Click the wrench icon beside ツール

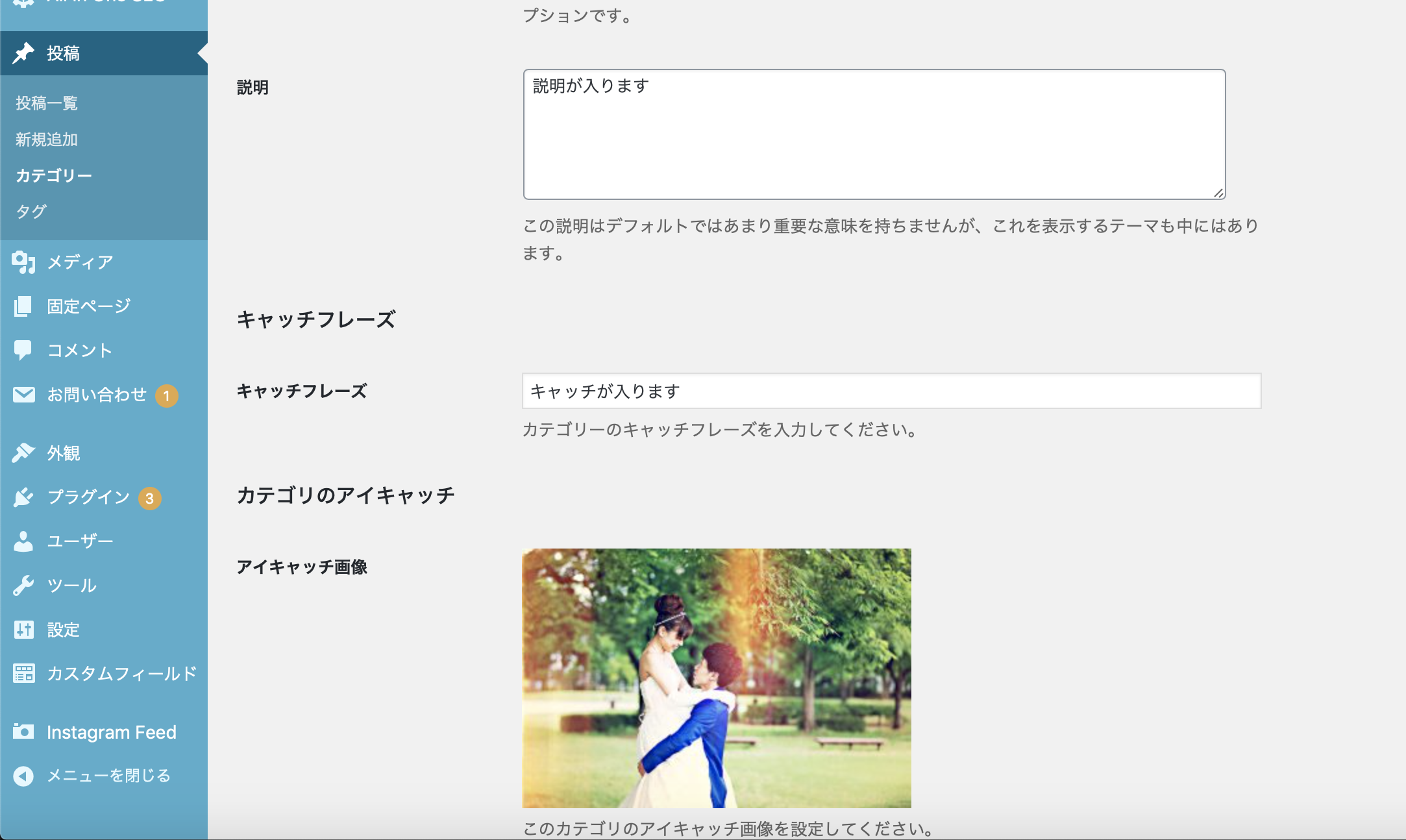tap(23, 586)
